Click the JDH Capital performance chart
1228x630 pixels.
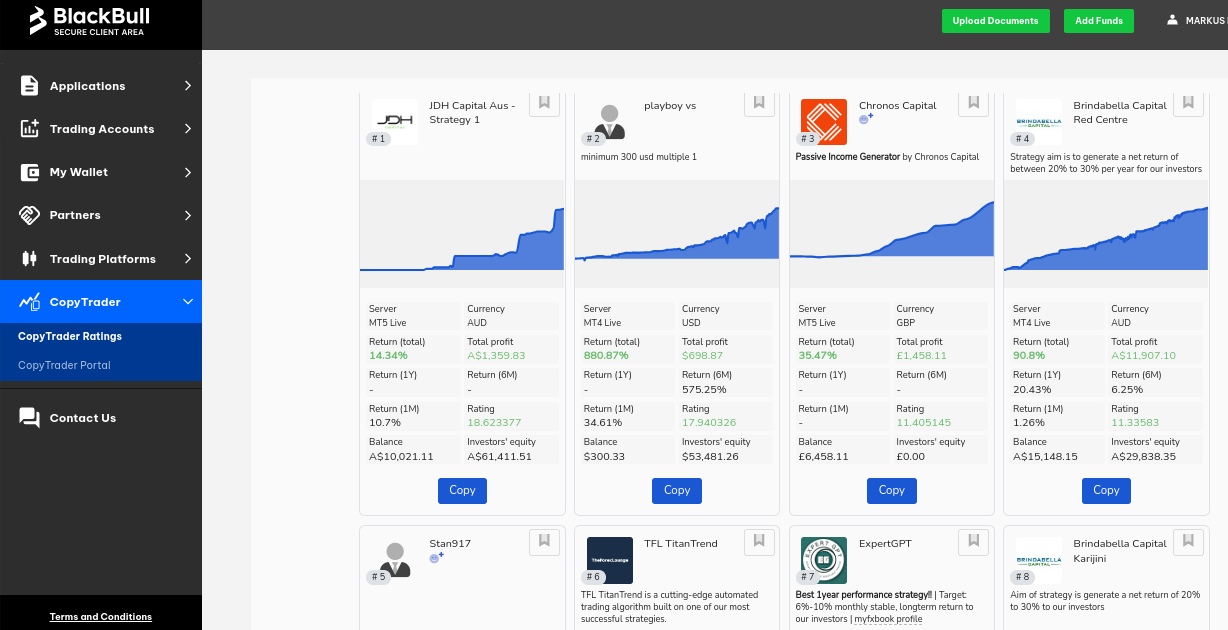tap(462, 234)
